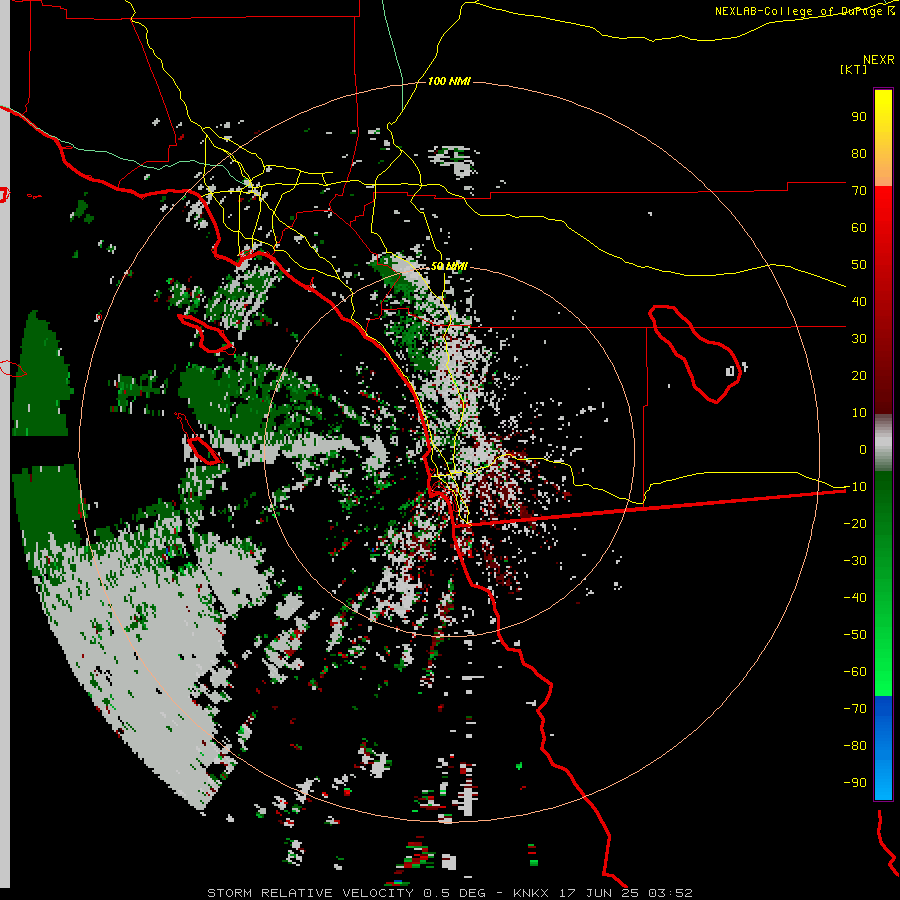Click the -70 knot scale value
The image size is (900, 900).
tap(855, 709)
